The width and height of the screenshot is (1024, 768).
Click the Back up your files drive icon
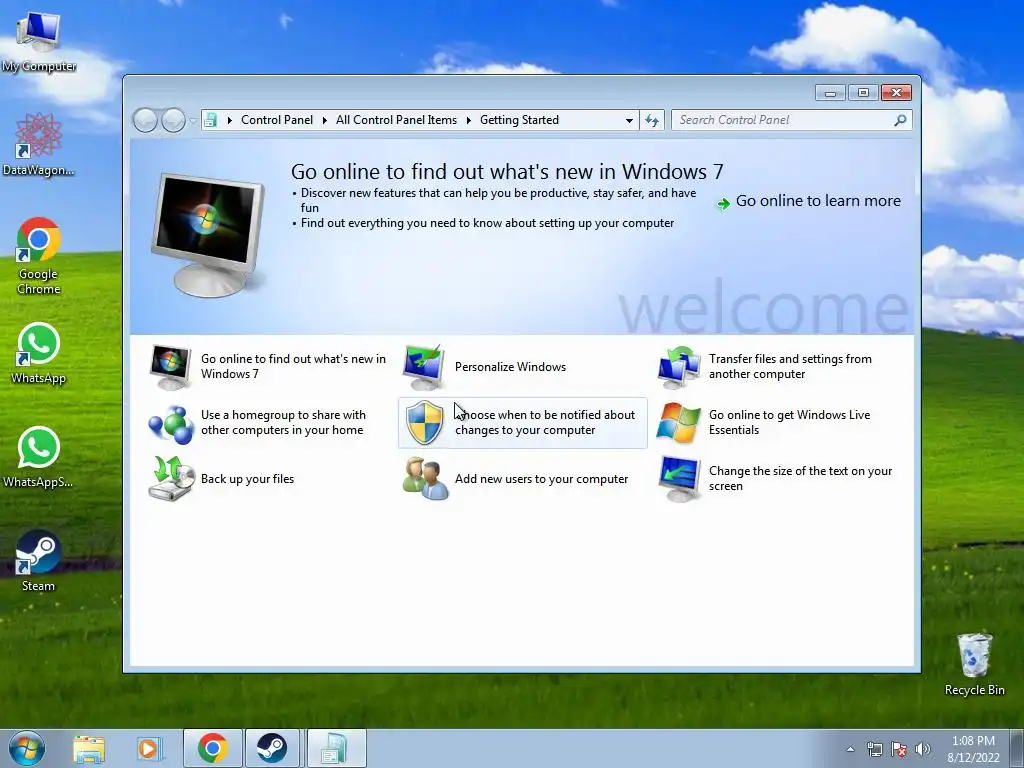[x=171, y=479]
